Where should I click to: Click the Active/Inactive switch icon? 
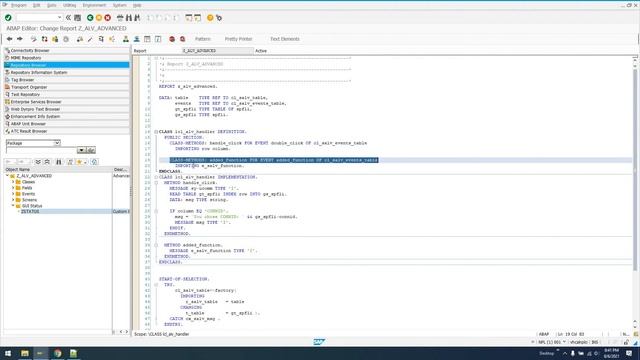(x=44, y=39)
